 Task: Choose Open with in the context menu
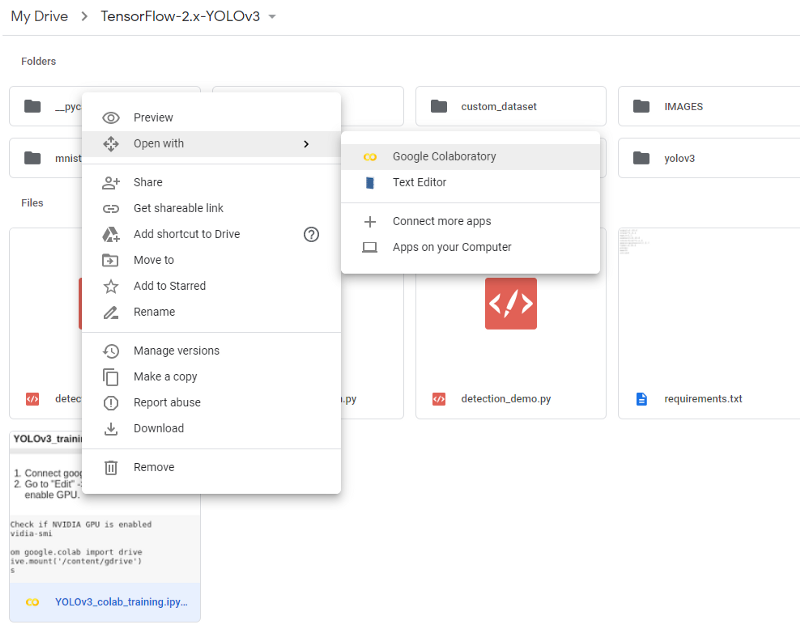tap(211, 144)
